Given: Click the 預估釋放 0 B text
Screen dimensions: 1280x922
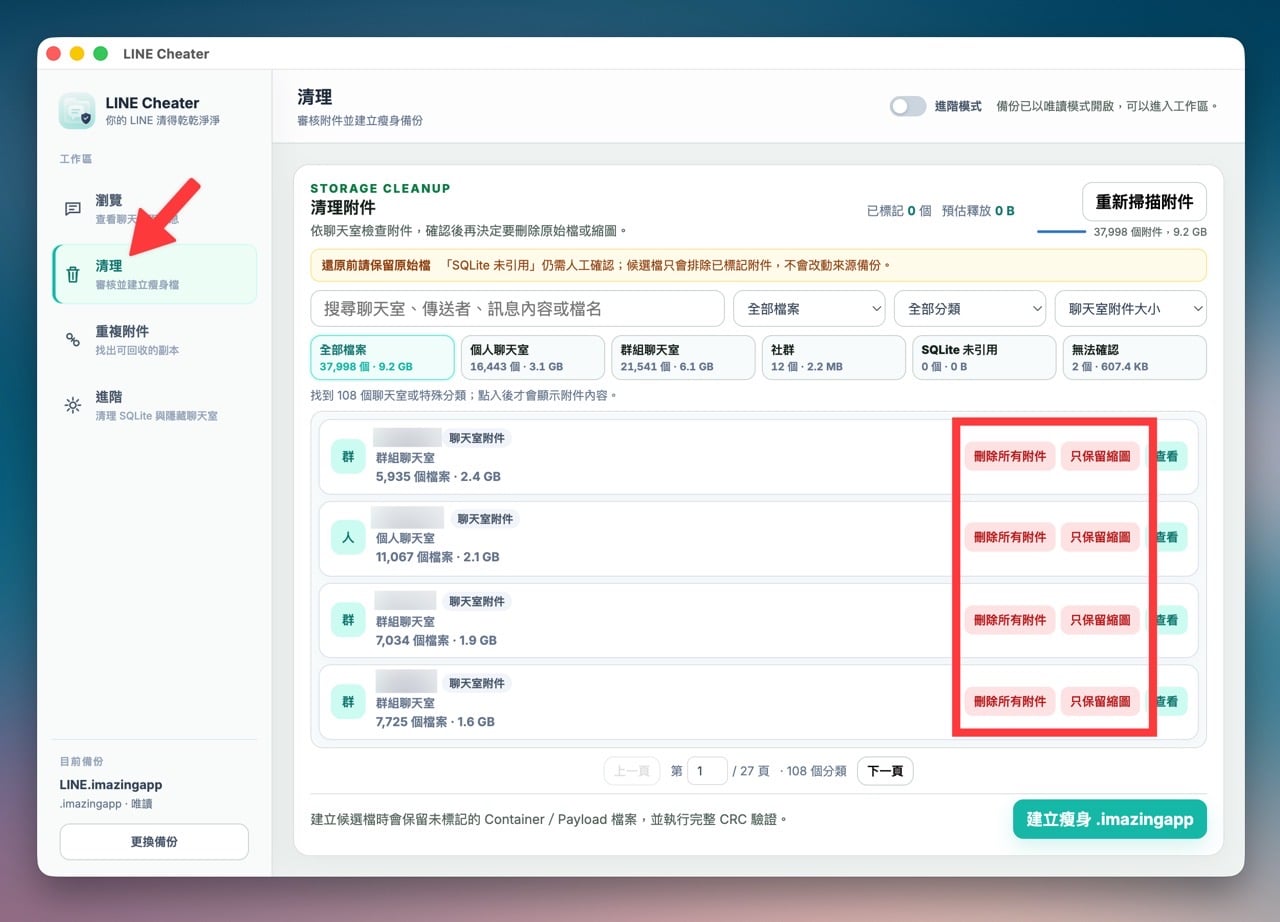Looking at the screenshot, I should (x=978, y=211).
